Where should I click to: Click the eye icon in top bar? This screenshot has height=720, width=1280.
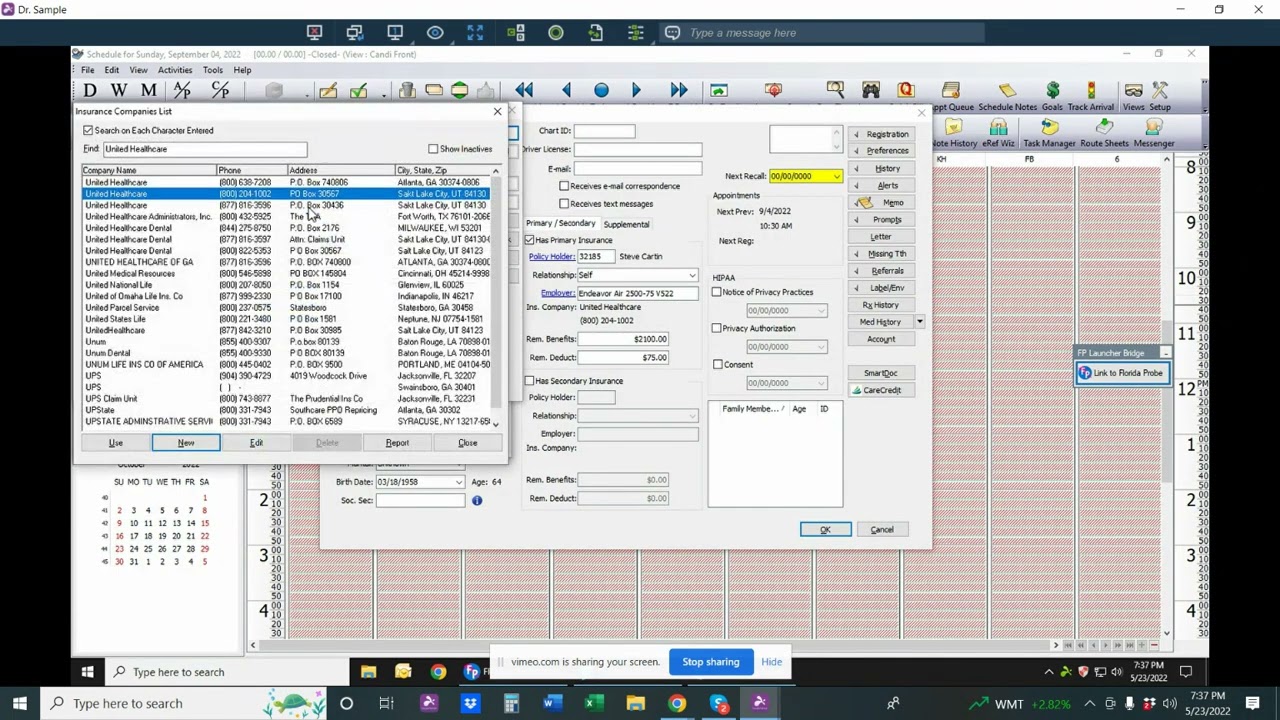point(435,33)
